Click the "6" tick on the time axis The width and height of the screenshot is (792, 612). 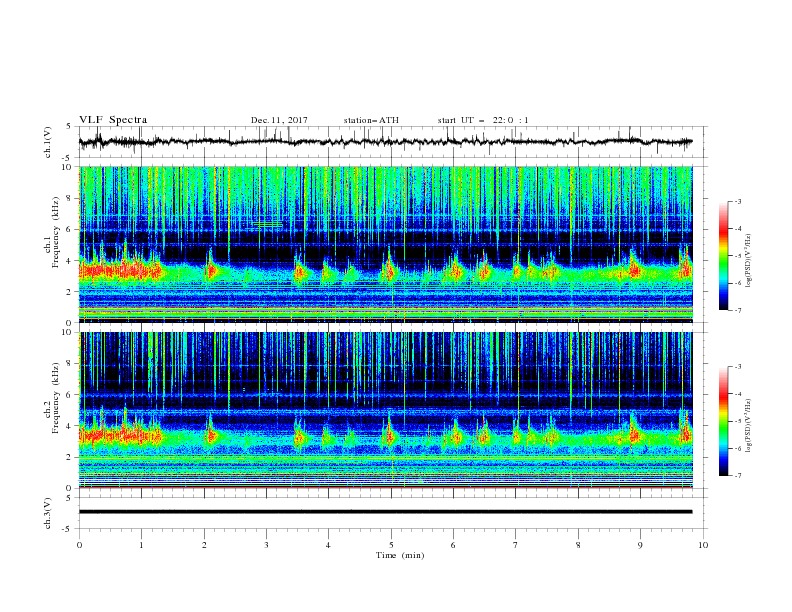(453, 545)
